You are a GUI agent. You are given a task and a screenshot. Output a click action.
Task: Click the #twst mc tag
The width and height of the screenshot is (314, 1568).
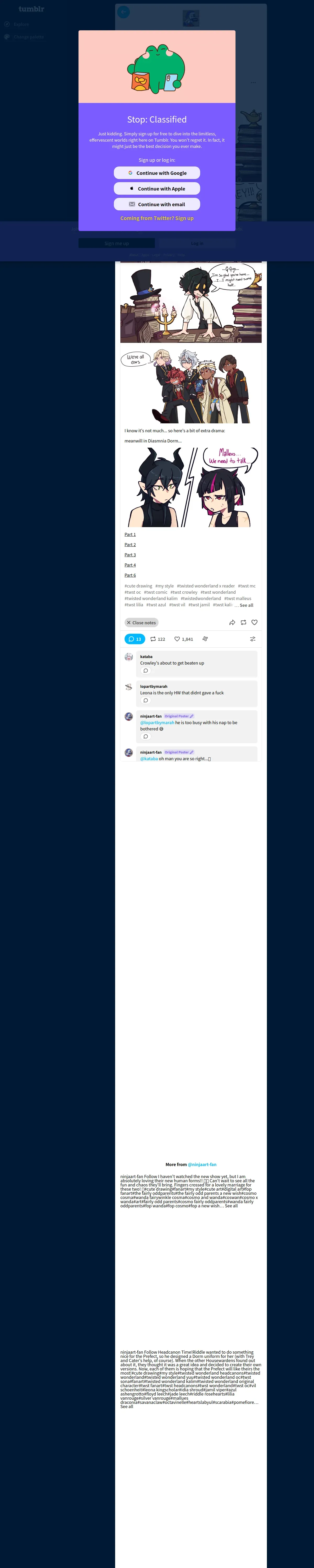coord(247,586)
